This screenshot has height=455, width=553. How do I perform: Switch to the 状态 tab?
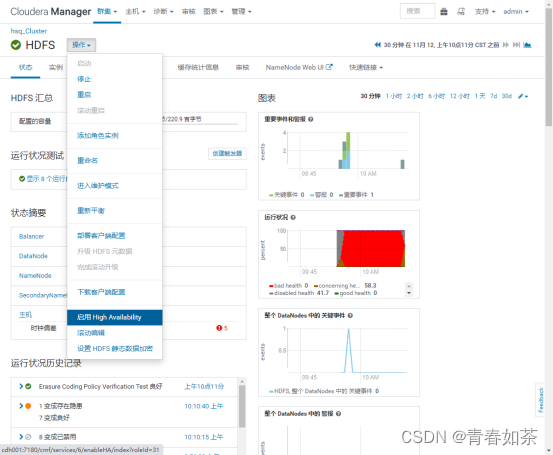click(x=25, y=67)
